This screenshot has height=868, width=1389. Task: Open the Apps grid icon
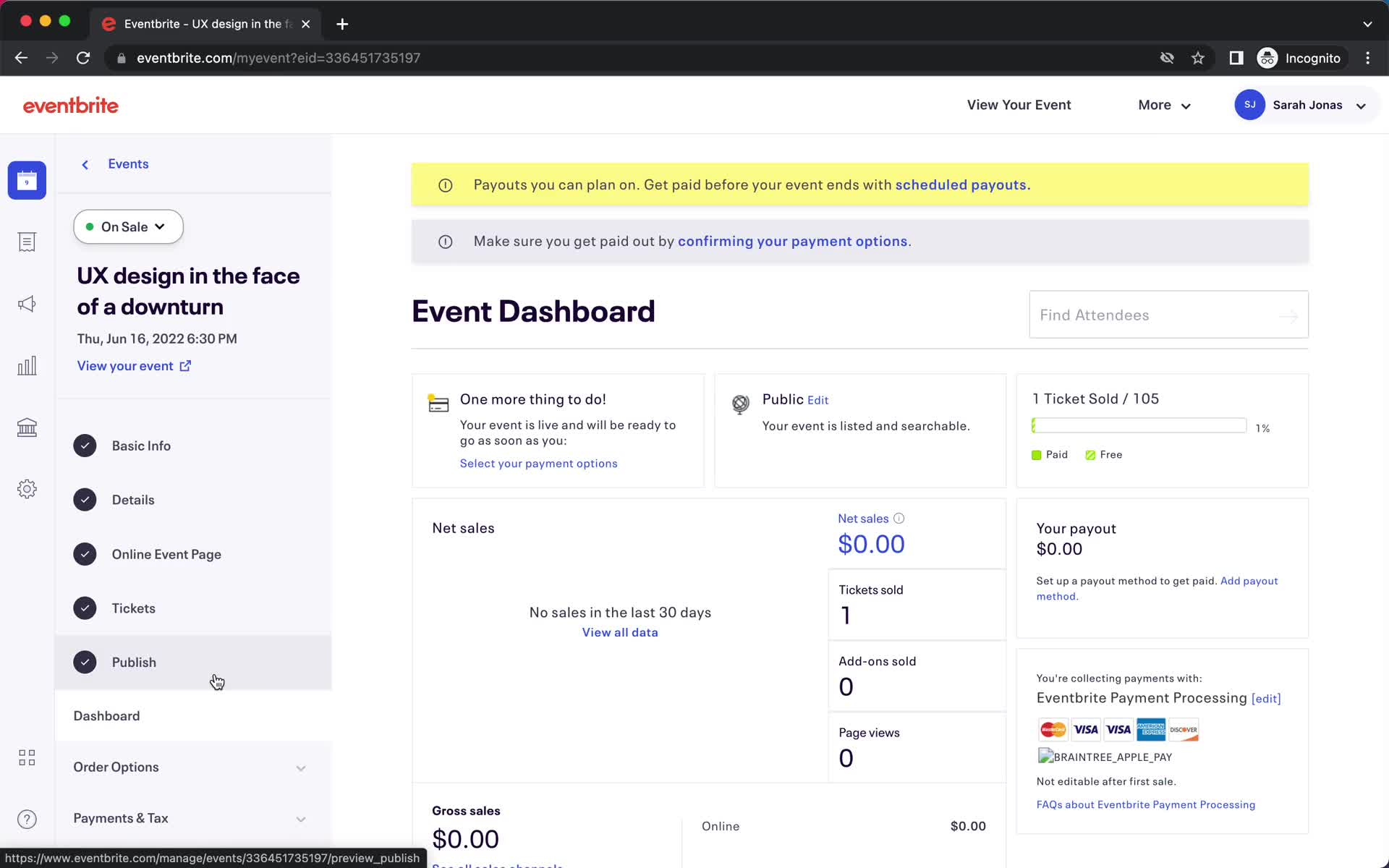(x=27, y=757)
